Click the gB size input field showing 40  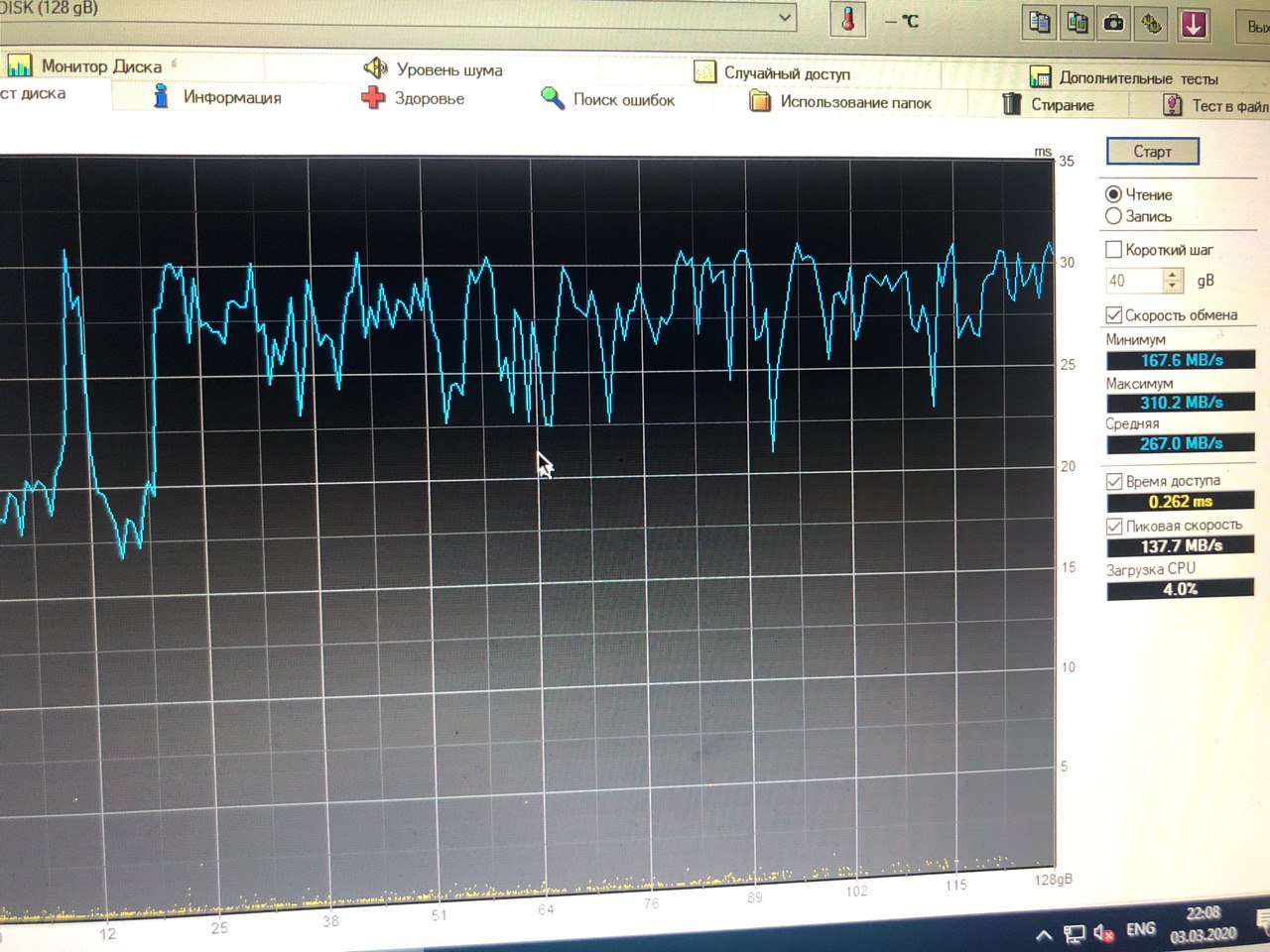point(1133,281)
